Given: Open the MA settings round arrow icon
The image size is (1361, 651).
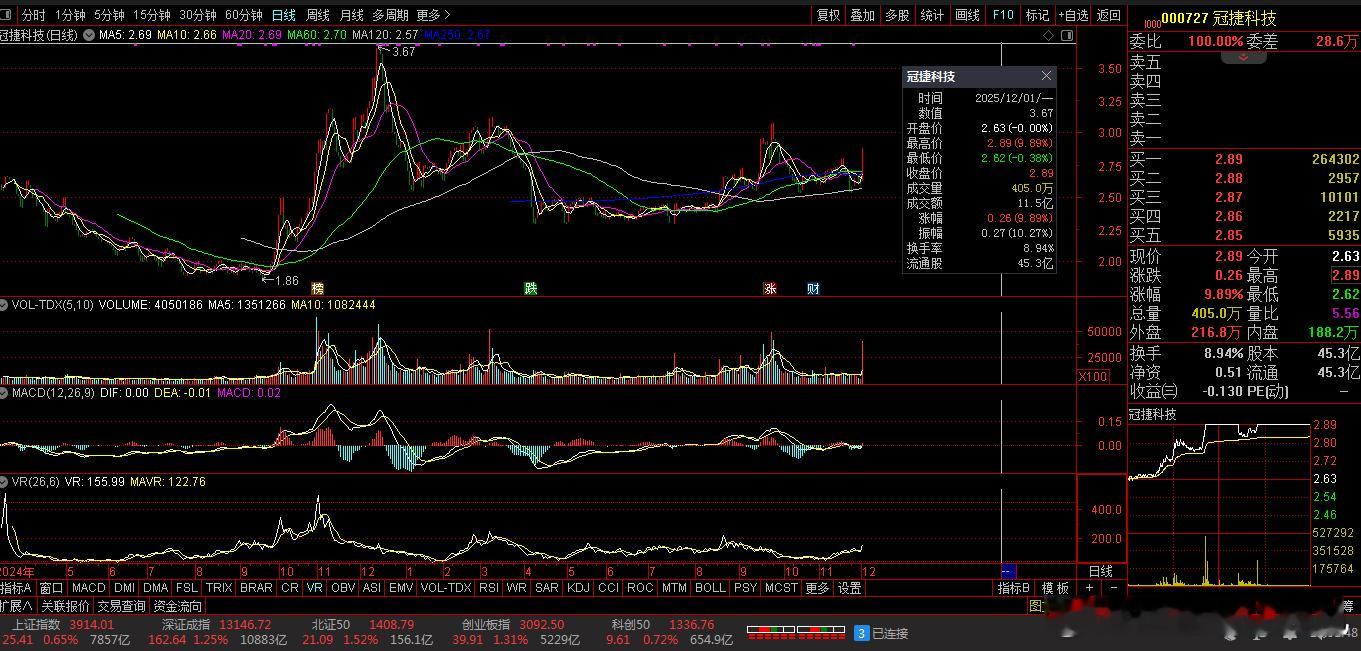Looking at the screenshot, I should [87, 35].
